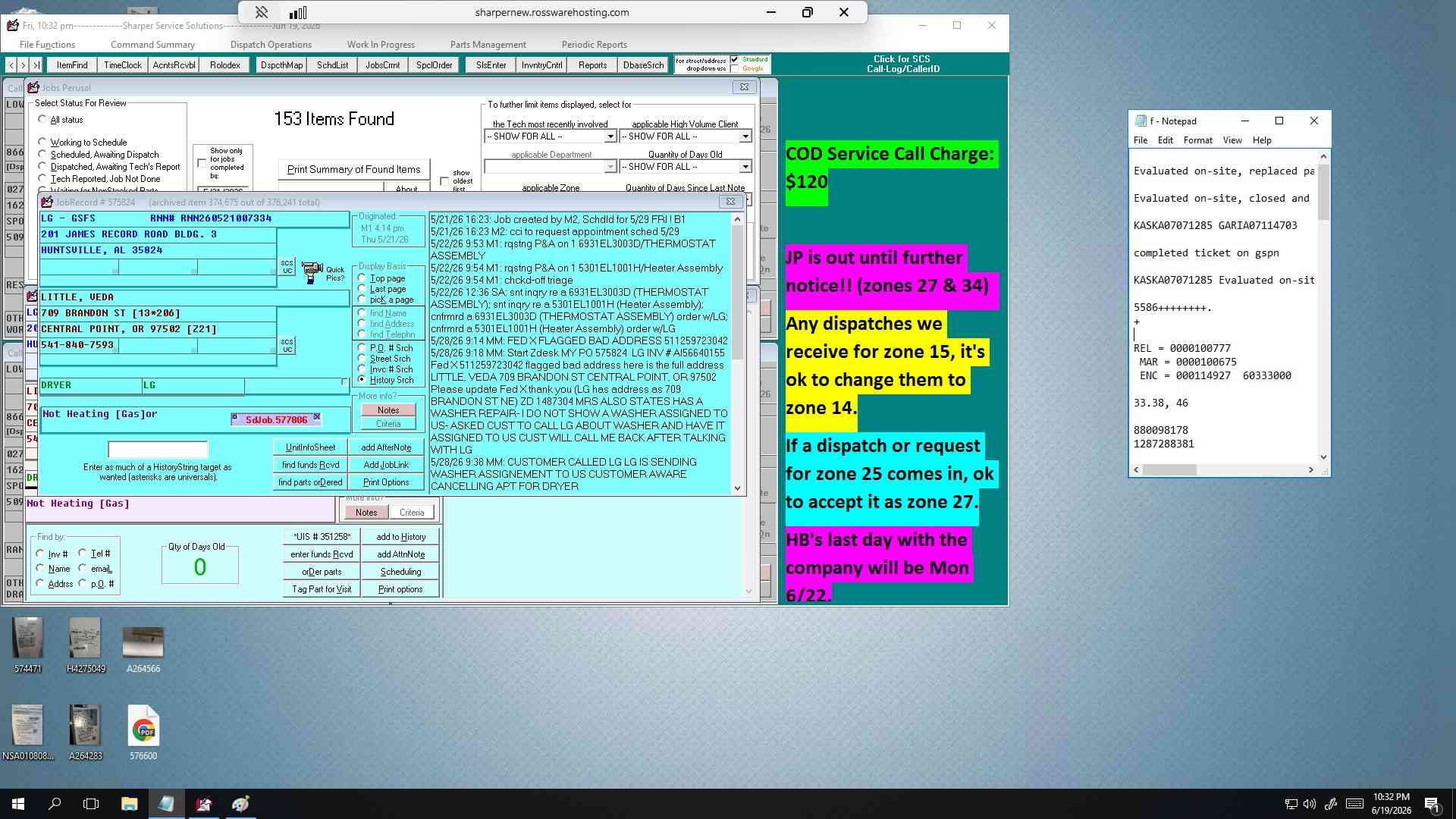
Task: Check the show oldest first checkbox
Action: click(444, 181)
